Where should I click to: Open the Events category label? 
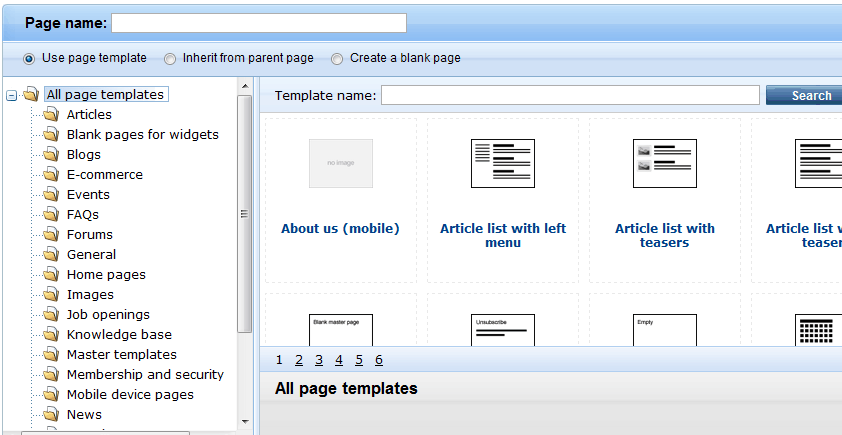click(x=88, y=194)
